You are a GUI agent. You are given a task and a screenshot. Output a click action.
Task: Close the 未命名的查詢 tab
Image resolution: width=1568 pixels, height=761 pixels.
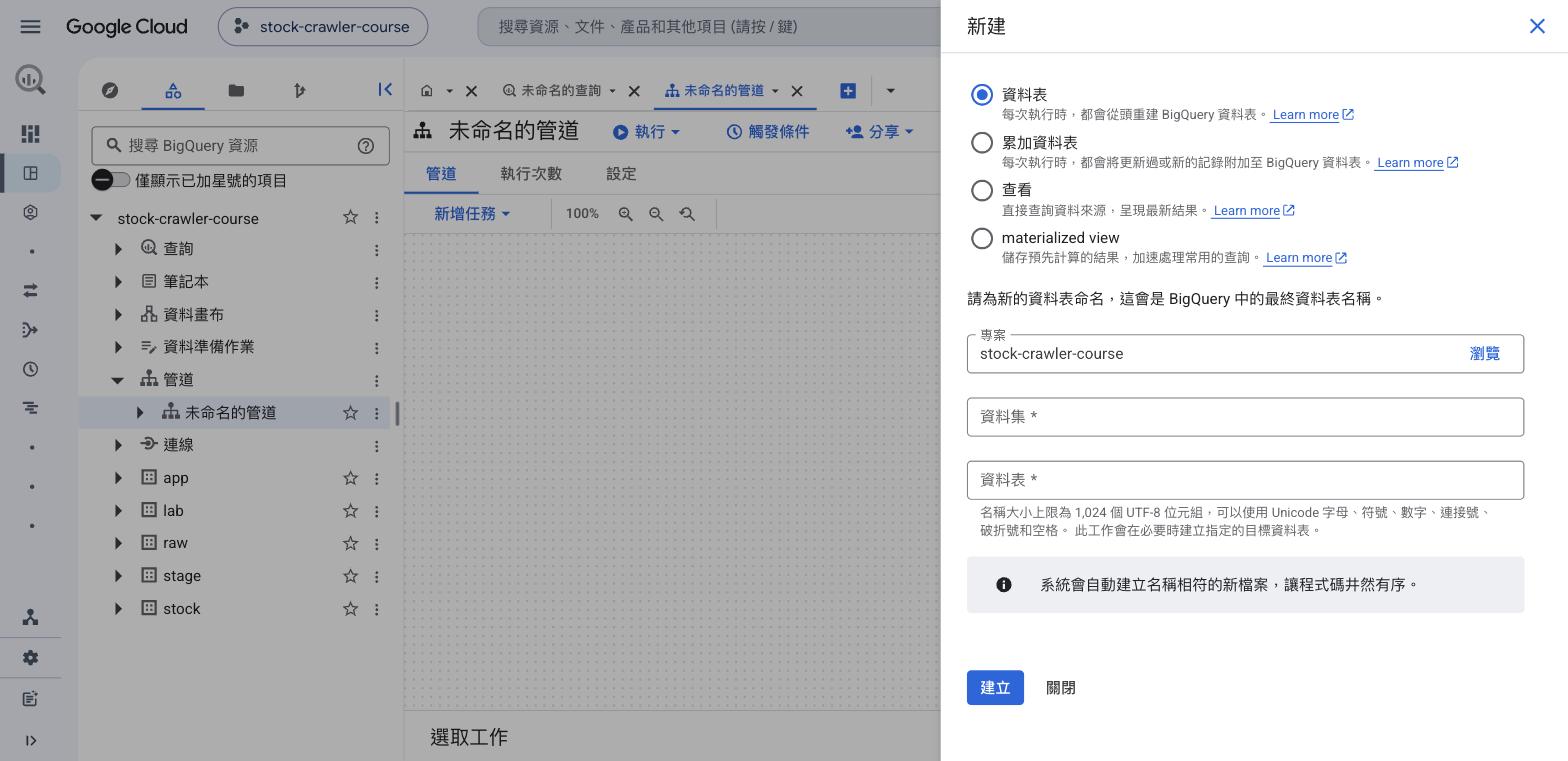click(x=634, y=91)
